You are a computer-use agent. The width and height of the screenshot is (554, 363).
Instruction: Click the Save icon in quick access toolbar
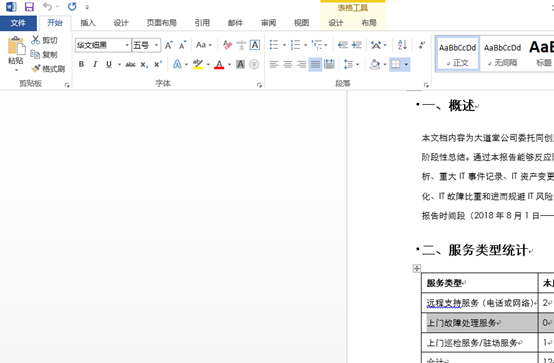(29, 7)
